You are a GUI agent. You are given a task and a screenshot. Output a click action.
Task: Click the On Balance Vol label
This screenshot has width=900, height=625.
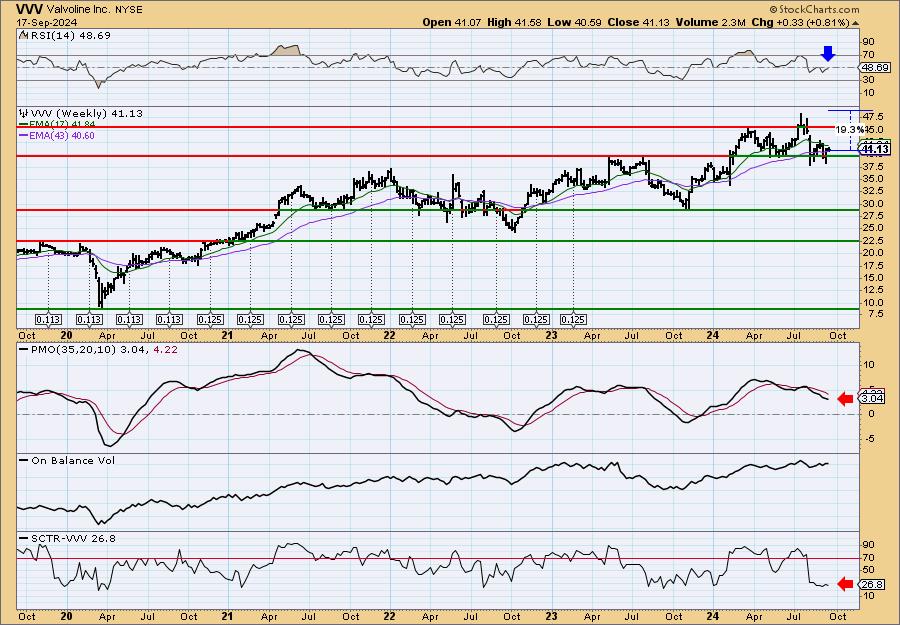click(x=73, y=461)
